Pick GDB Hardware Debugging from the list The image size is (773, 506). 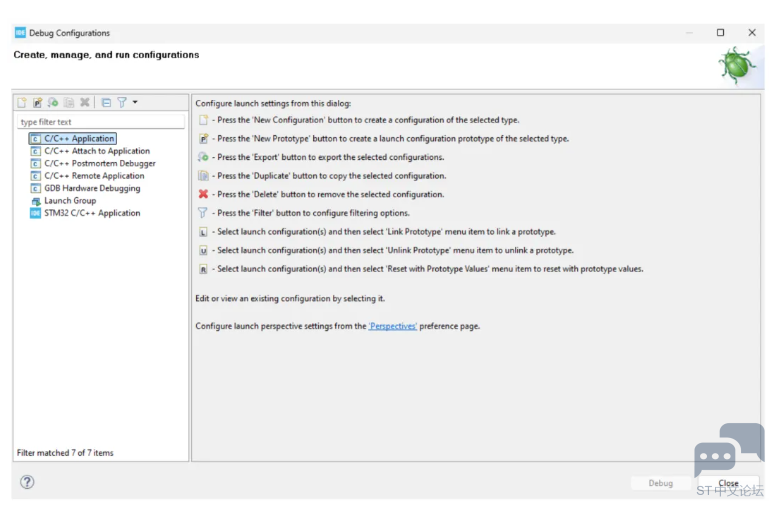[92, 188]
